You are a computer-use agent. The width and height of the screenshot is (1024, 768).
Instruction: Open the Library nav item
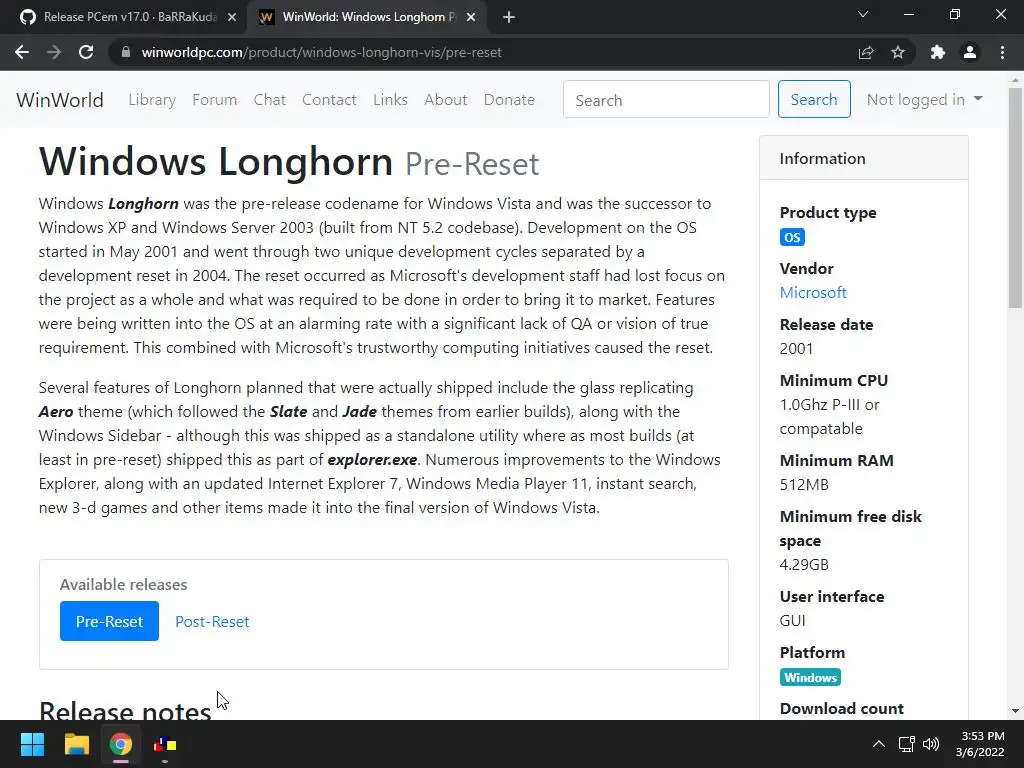(152, 100)
